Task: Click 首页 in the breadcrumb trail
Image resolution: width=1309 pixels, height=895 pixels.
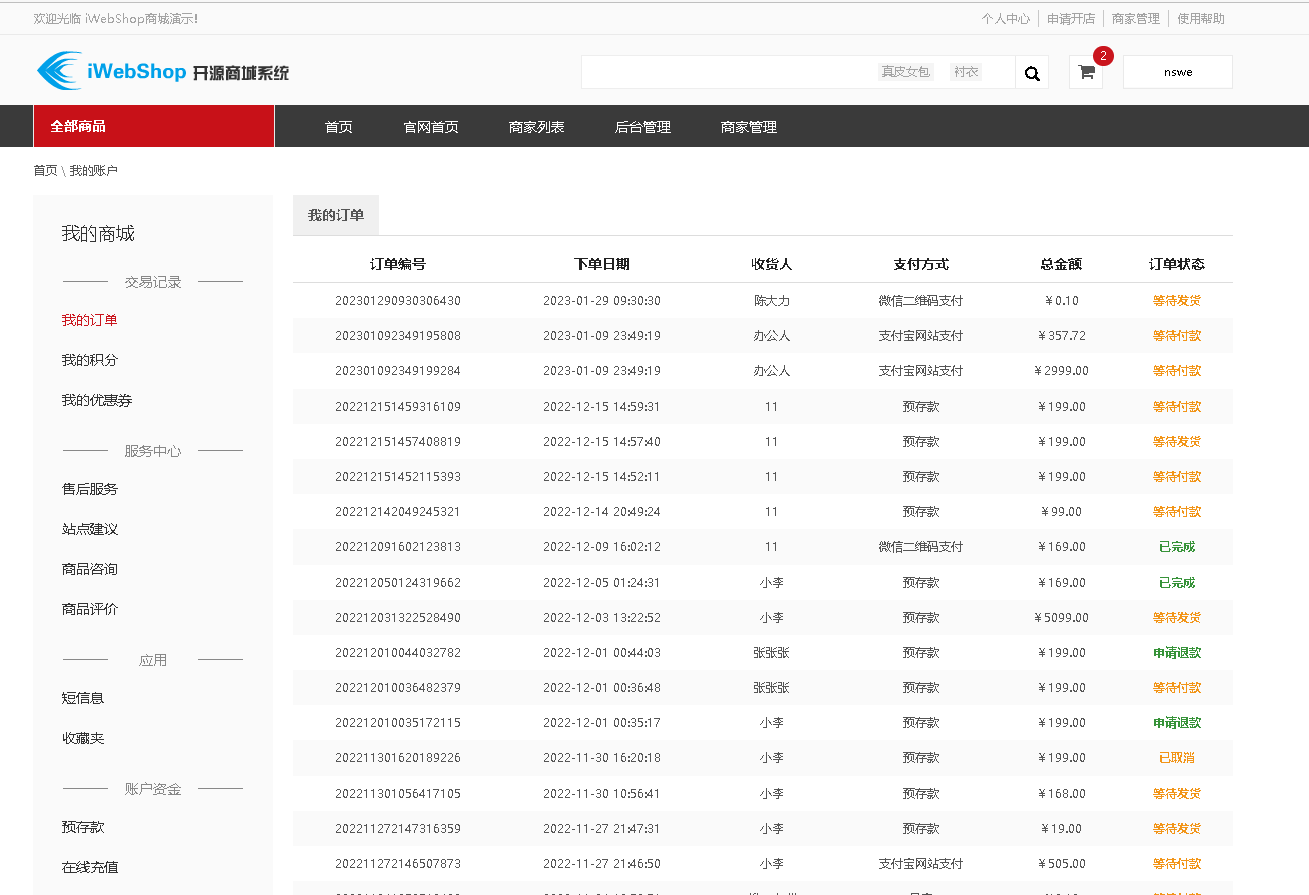Action: [45, 171]
